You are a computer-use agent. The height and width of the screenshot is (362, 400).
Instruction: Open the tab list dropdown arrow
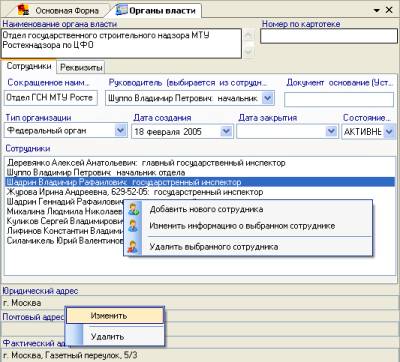377,10
